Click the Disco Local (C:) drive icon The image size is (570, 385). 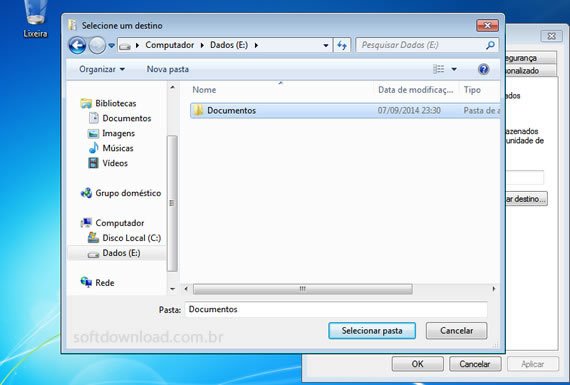tap(93, 238)
